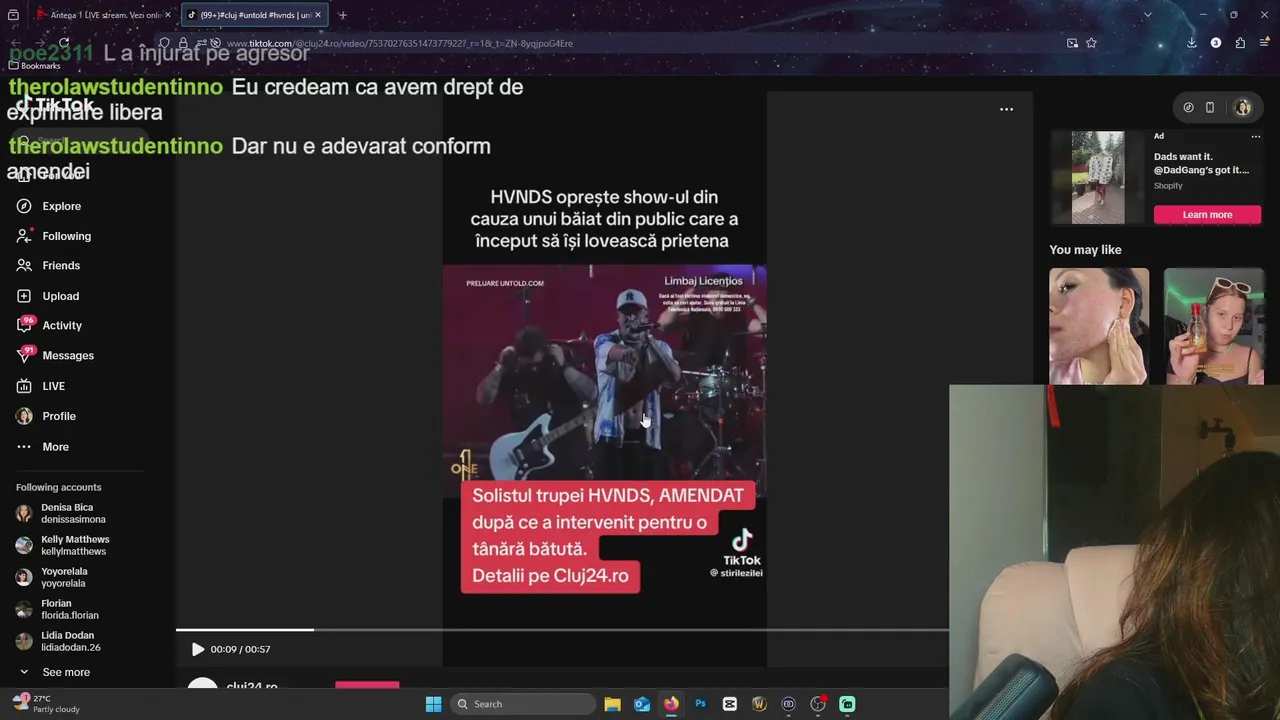Go to the LIVE section
The width and height of the screenshot is (1280, 720).
coord(40,386)
